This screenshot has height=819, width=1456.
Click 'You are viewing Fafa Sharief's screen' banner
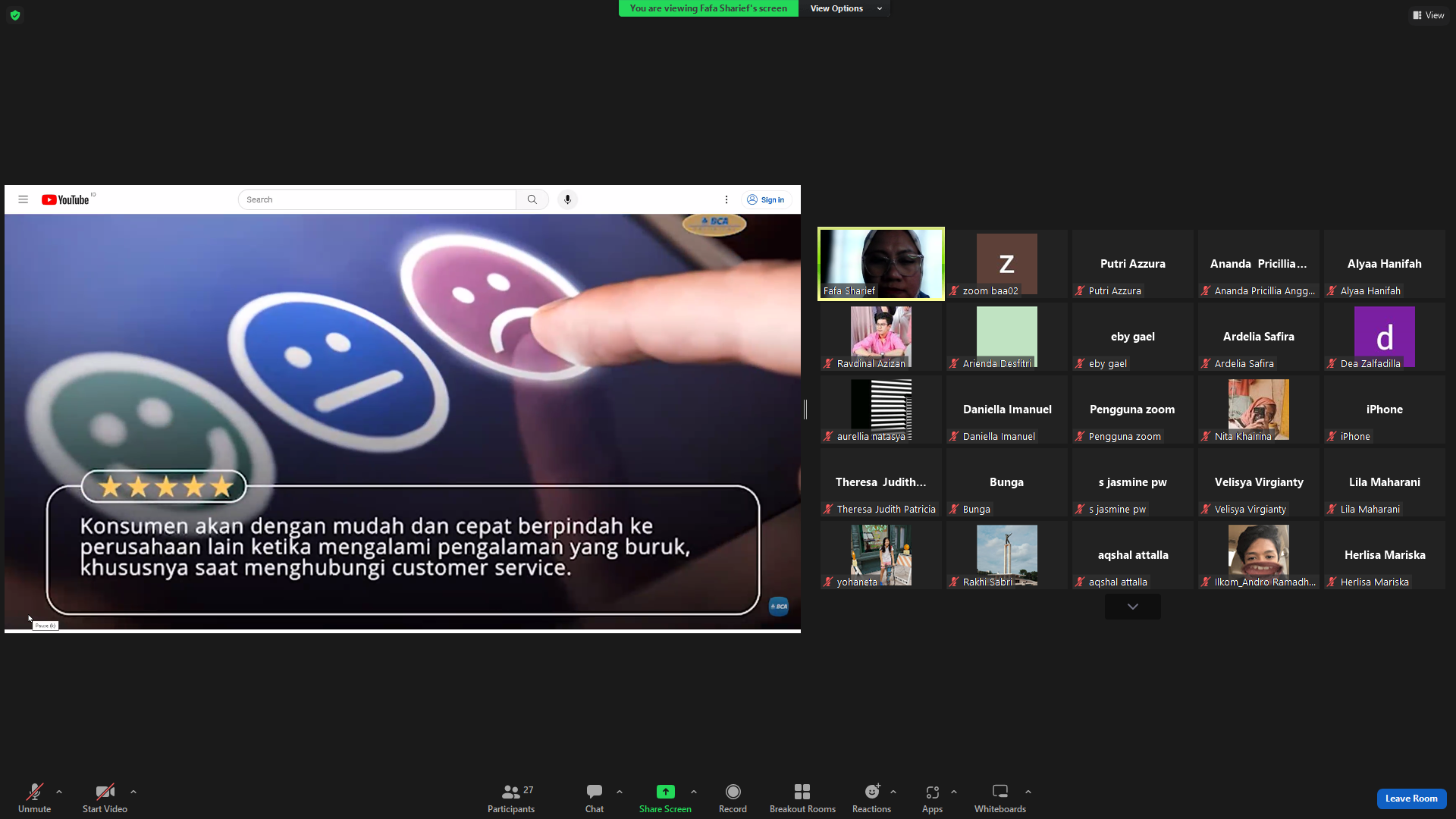[708, 8]
